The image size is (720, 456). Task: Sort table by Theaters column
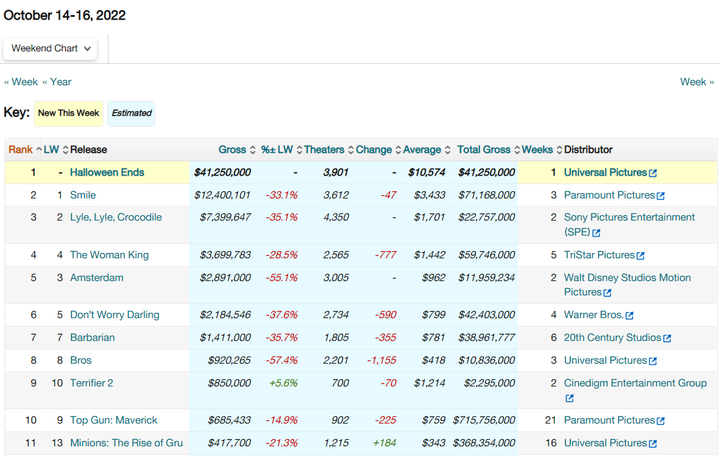click(x=324, y=150)
